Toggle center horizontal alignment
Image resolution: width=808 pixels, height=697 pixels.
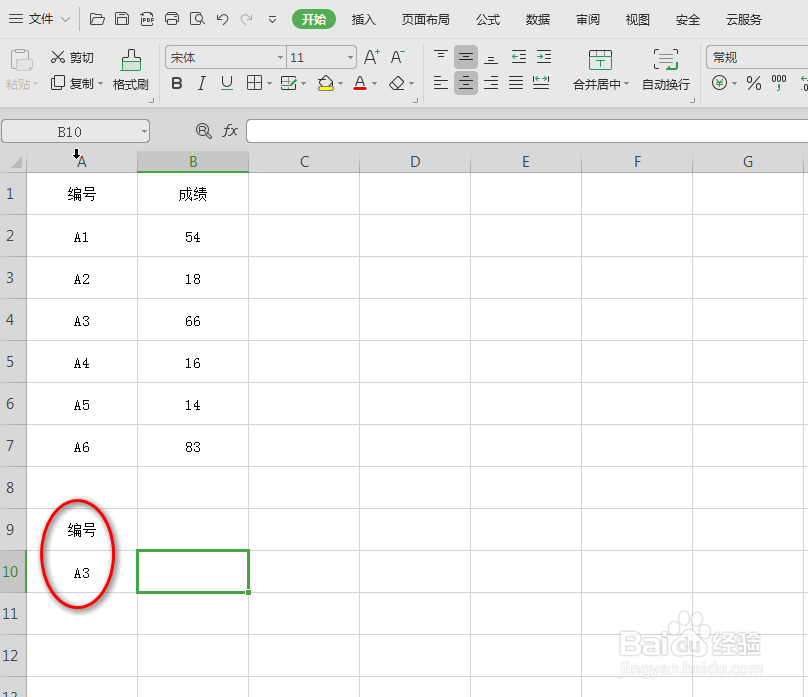tap(466, 82)
